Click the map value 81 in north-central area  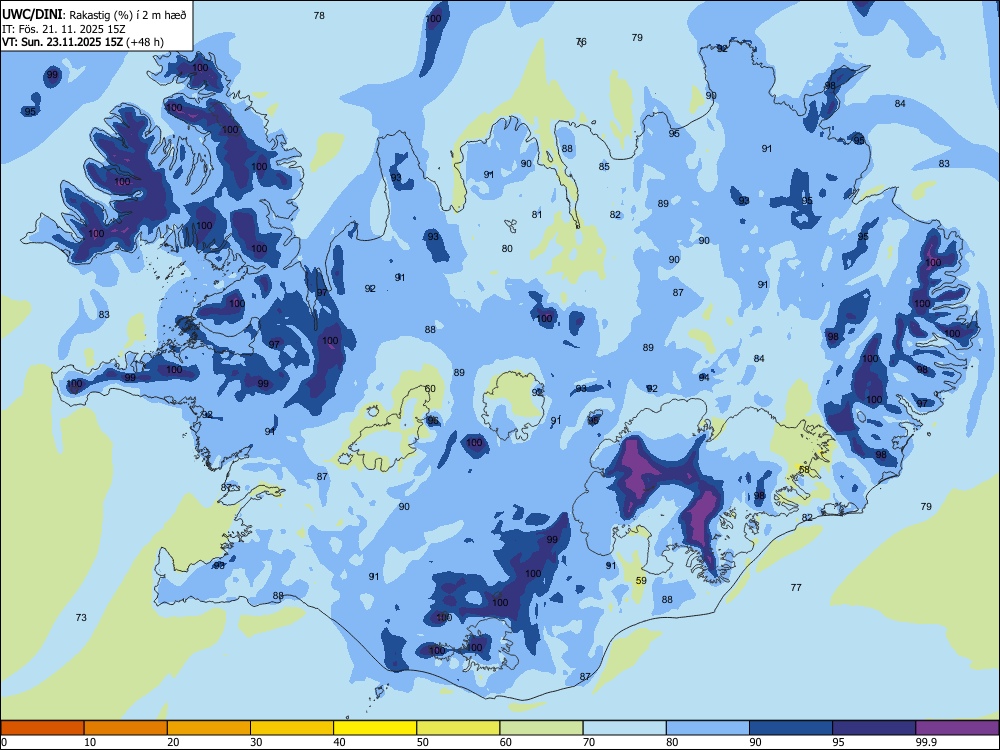pyautogui.click(x=537, y=214)
